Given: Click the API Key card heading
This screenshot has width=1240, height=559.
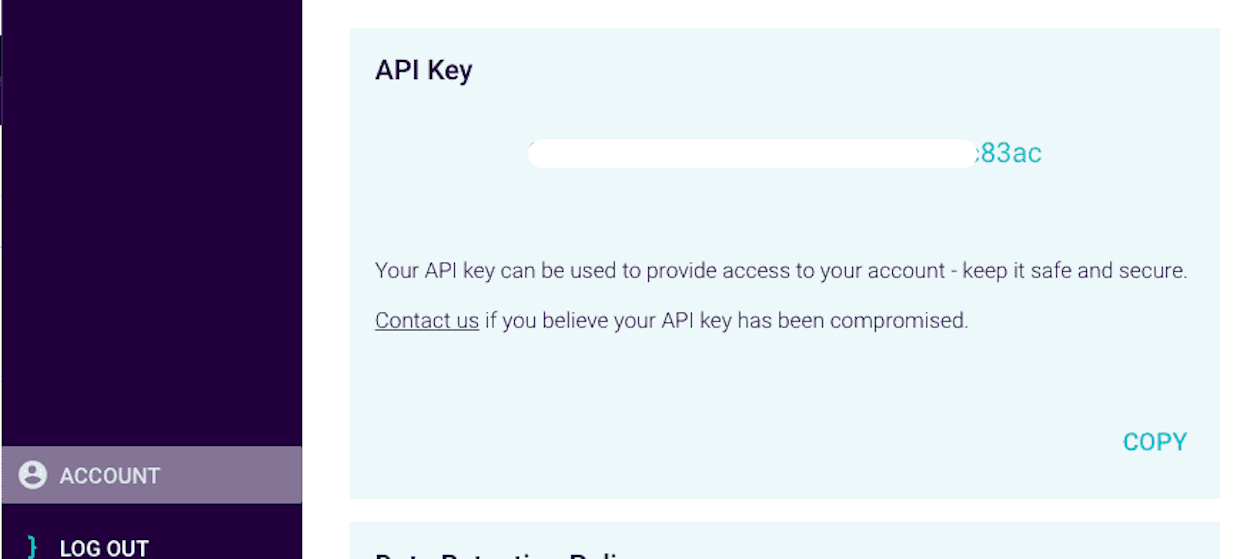Looking at the screenshot, I should 423,70.
